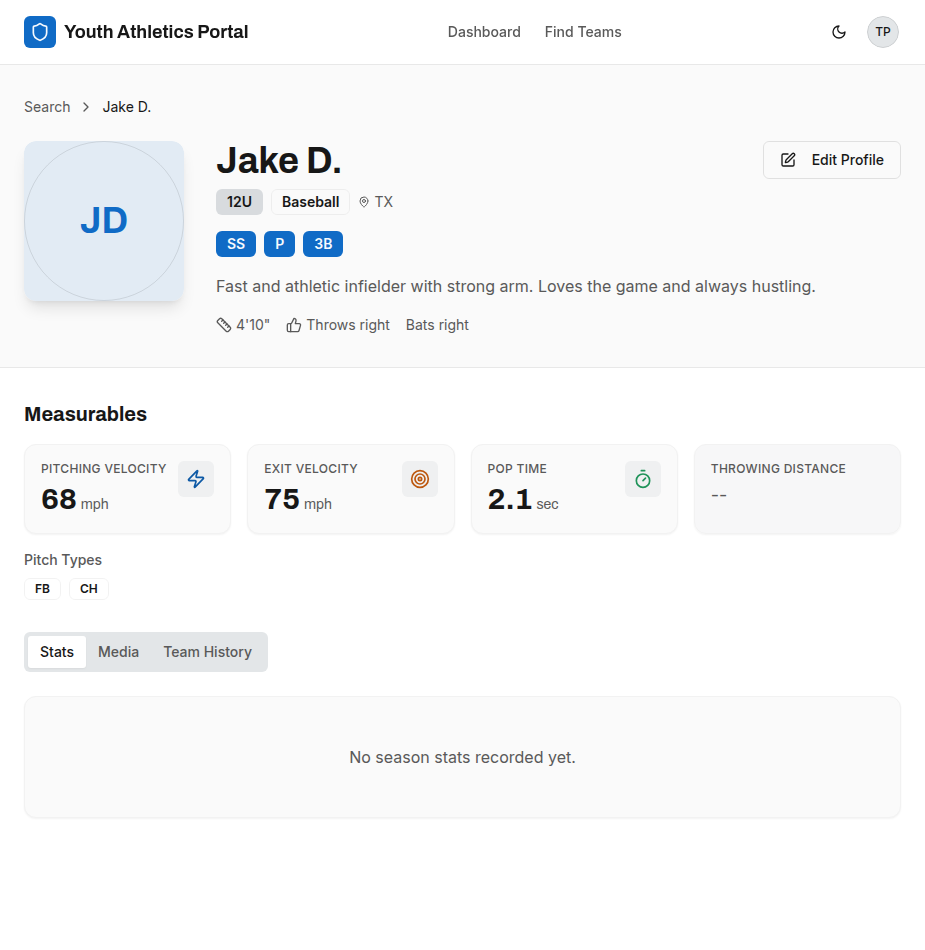
Task: Open the TP user avatar menu
Action: (x=882, y=32)
